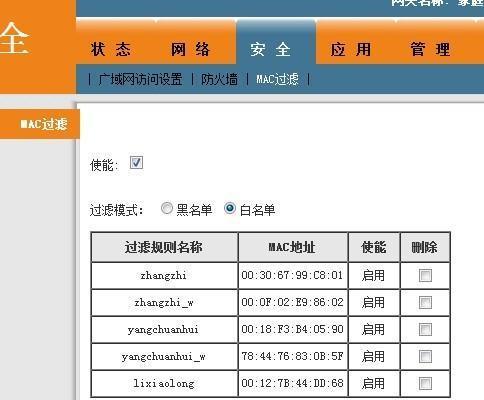Image resolution: width=484 pixels, height=400 pixels.
Task: Go to 广域网访问设置 submenu
Action: coord(140,79)
